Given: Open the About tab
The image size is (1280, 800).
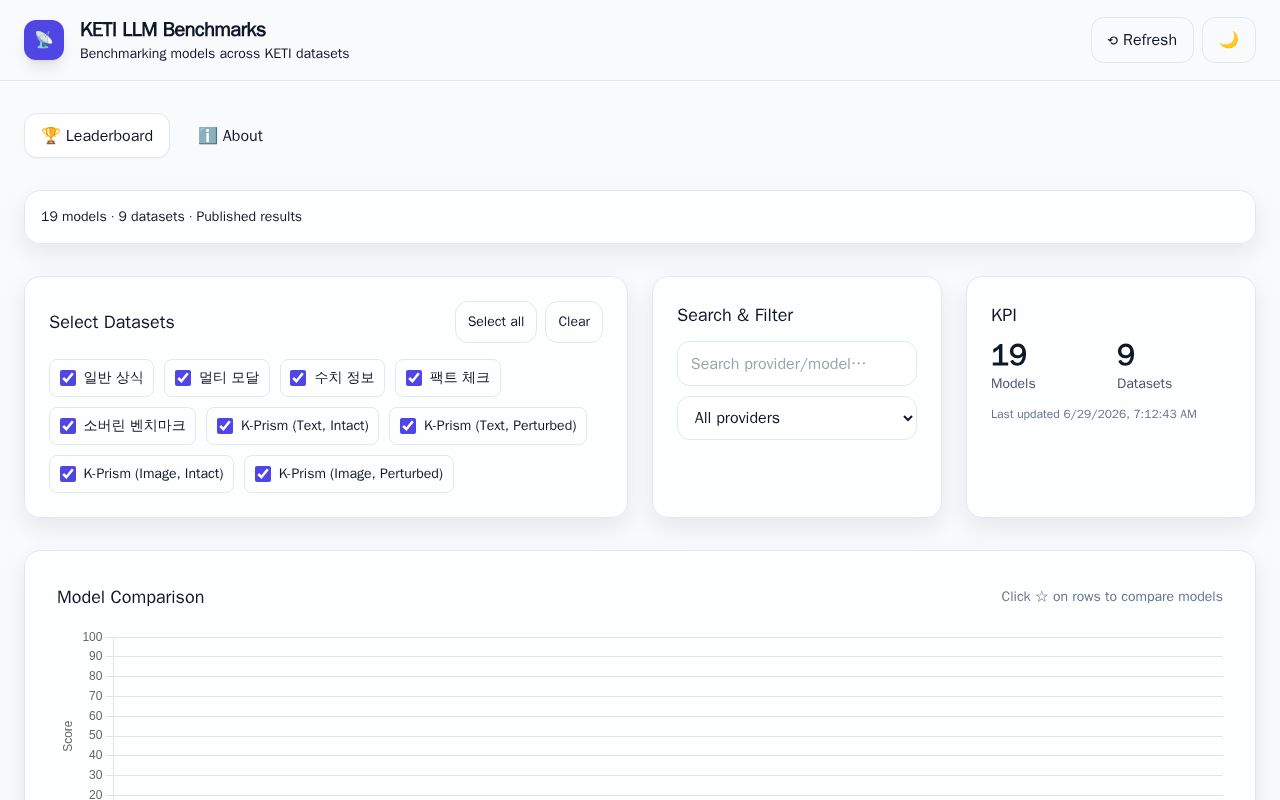Looking at the screenshot, I should coord(230,136).
